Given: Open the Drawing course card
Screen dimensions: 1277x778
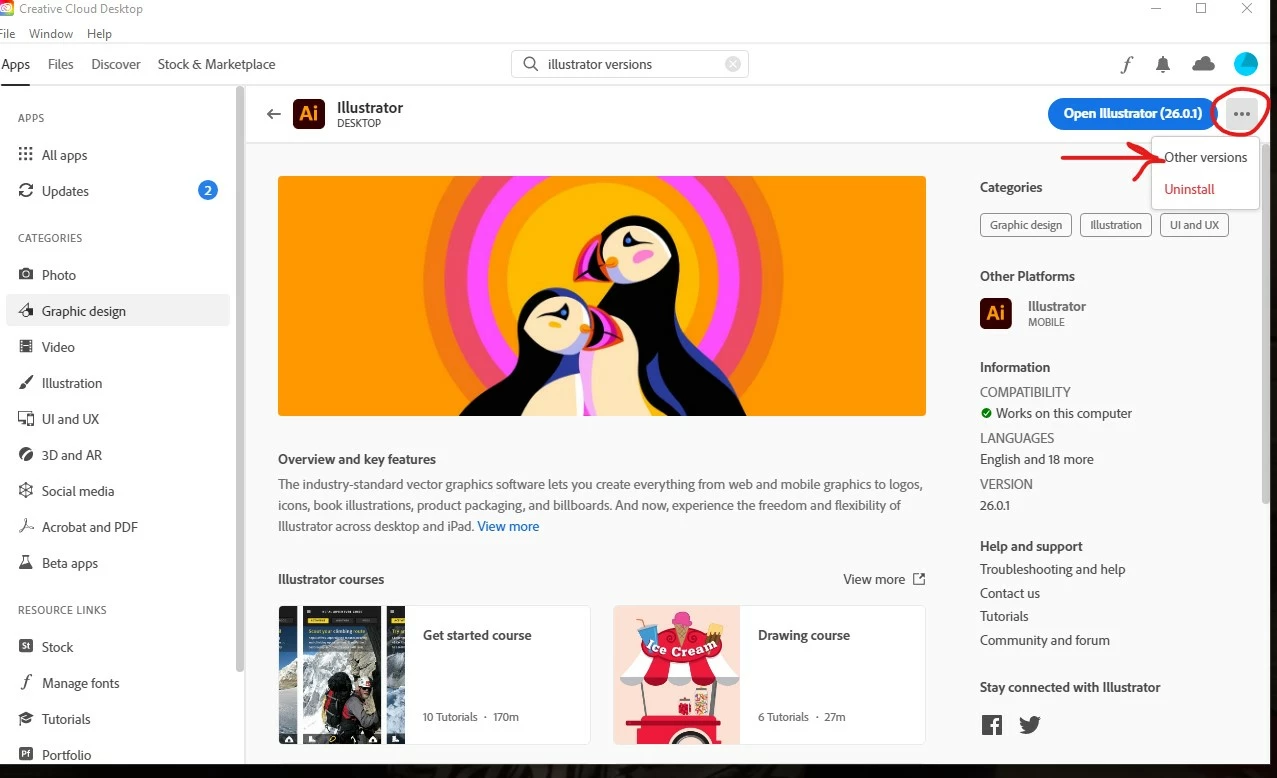Looking at the screenshot, I should 769,675.
